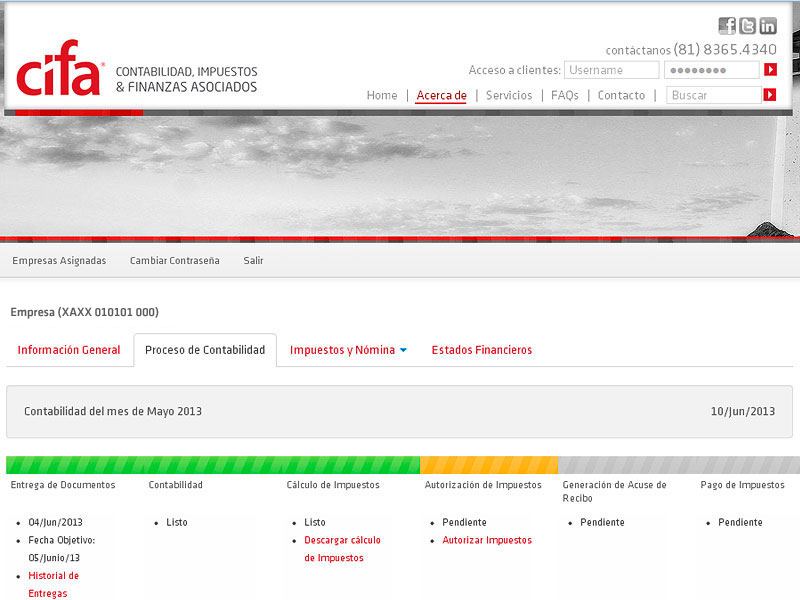Click the red search arrow button
This screenshot has width=800, height=600.
click(770, 95)
